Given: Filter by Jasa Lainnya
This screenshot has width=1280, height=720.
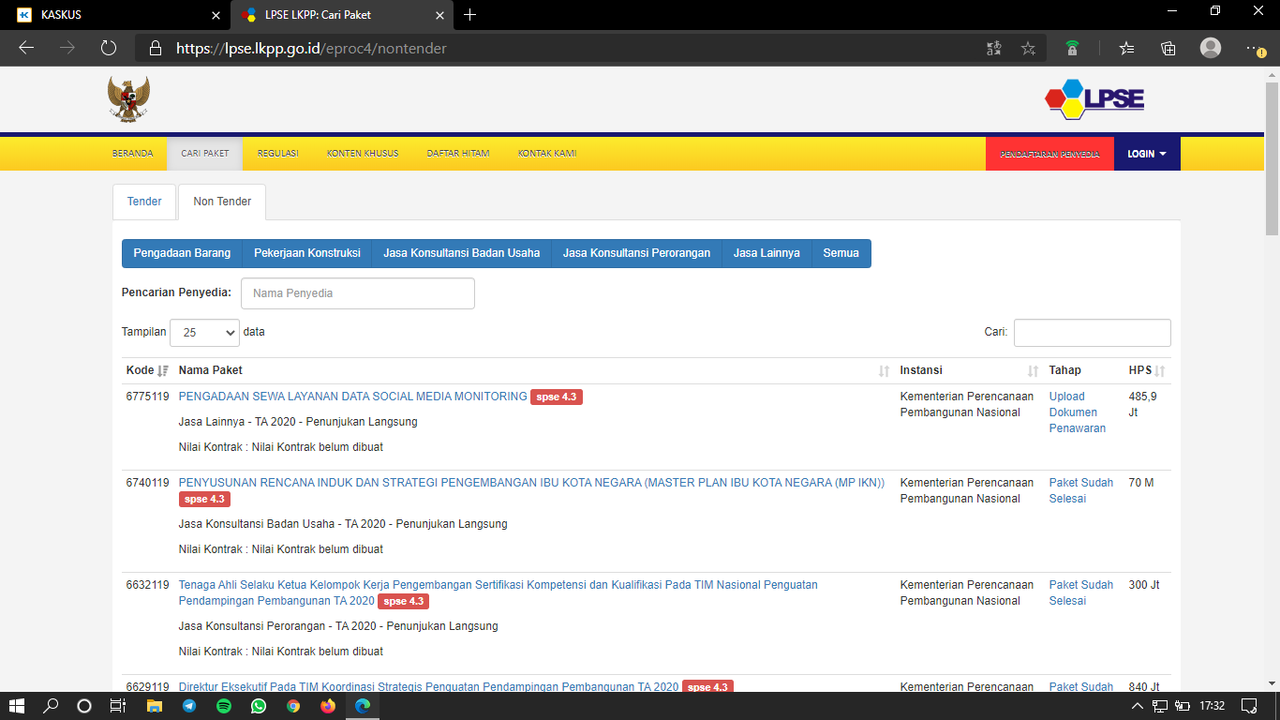Looking at the screenshot, I should pyautogui.click(x=767, y=253).
